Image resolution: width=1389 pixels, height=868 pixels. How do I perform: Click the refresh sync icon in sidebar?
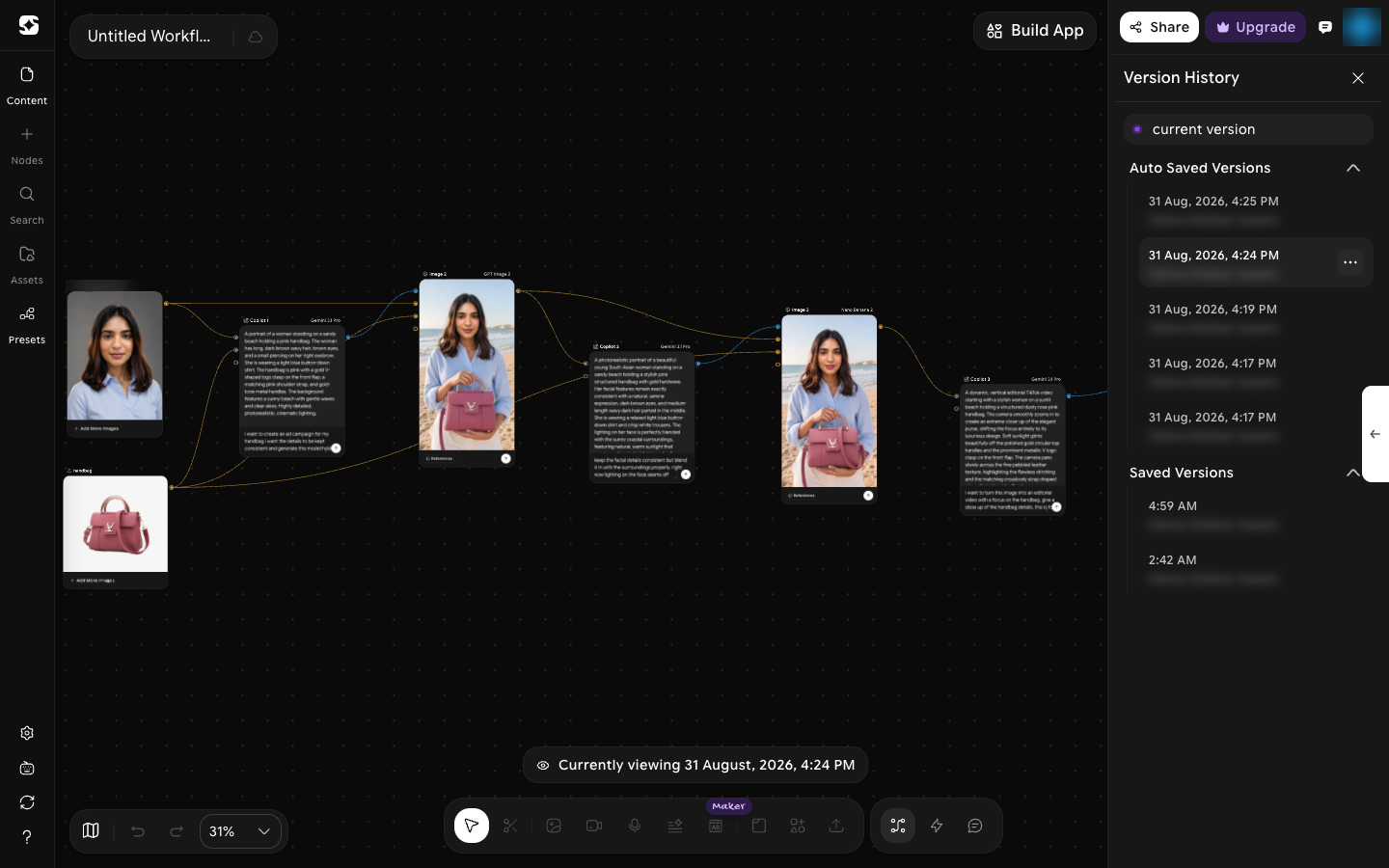(27, 802)
